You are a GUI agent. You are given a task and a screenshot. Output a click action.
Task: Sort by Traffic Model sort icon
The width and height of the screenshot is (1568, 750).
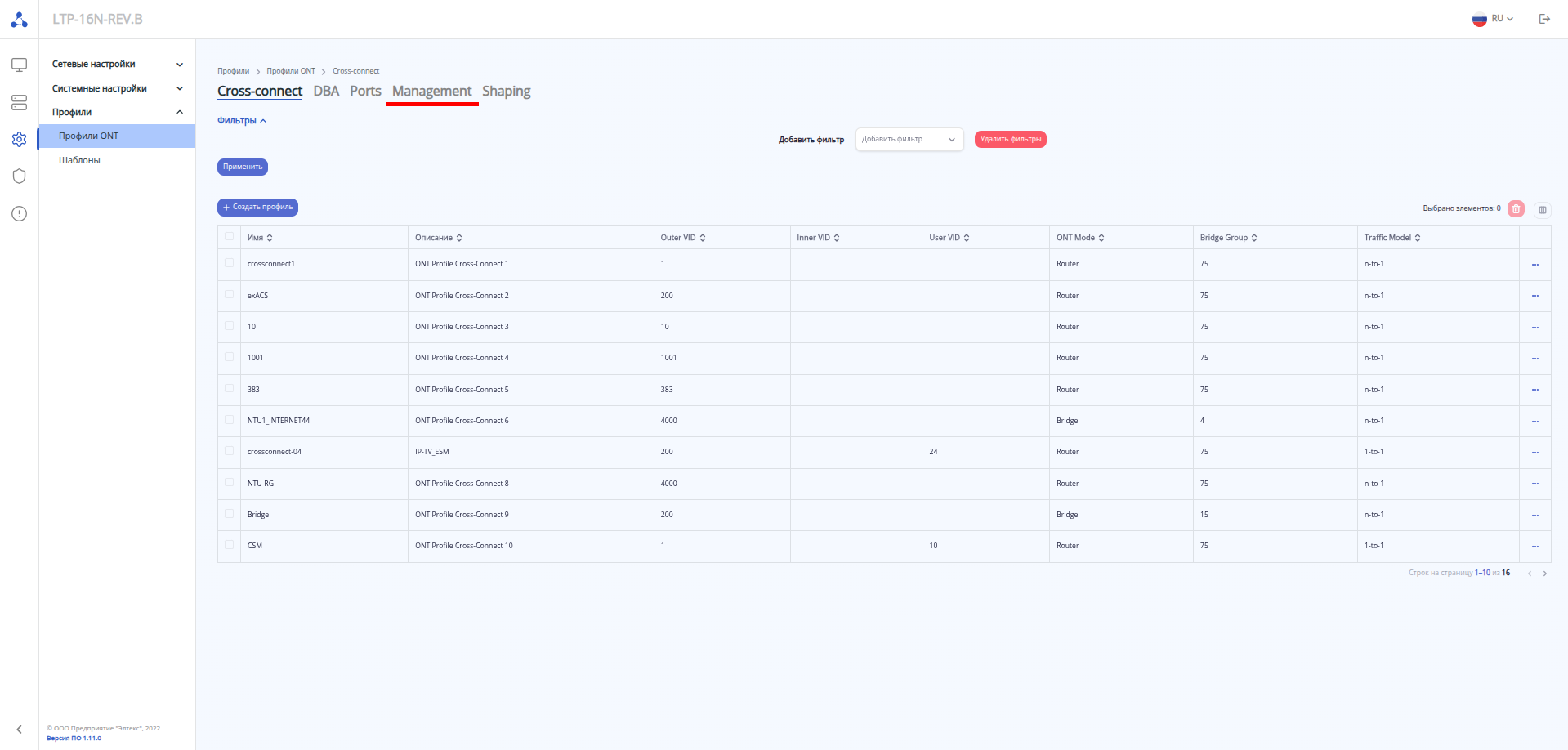click(1418, 238)
